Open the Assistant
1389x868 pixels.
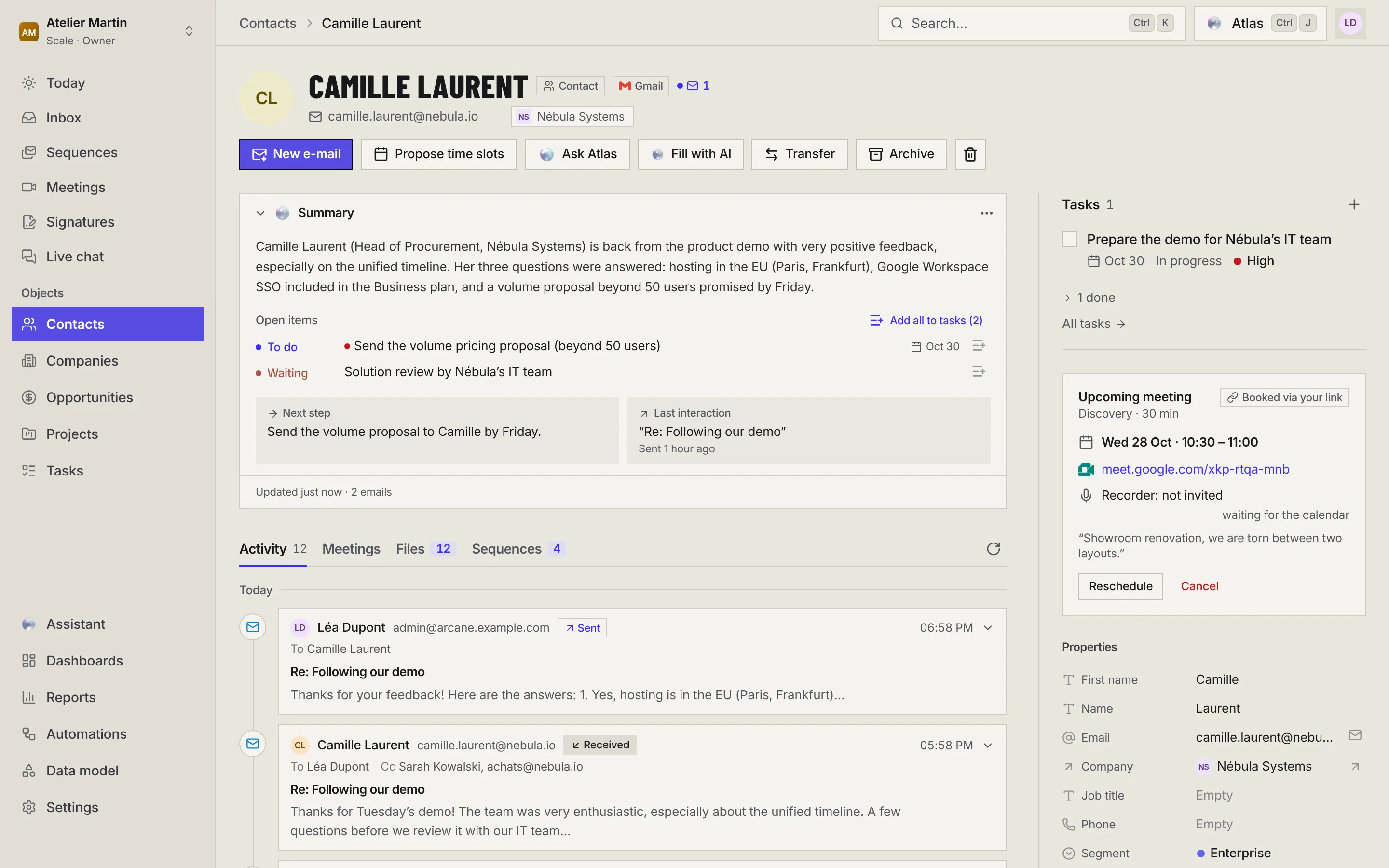pos(108,624)
